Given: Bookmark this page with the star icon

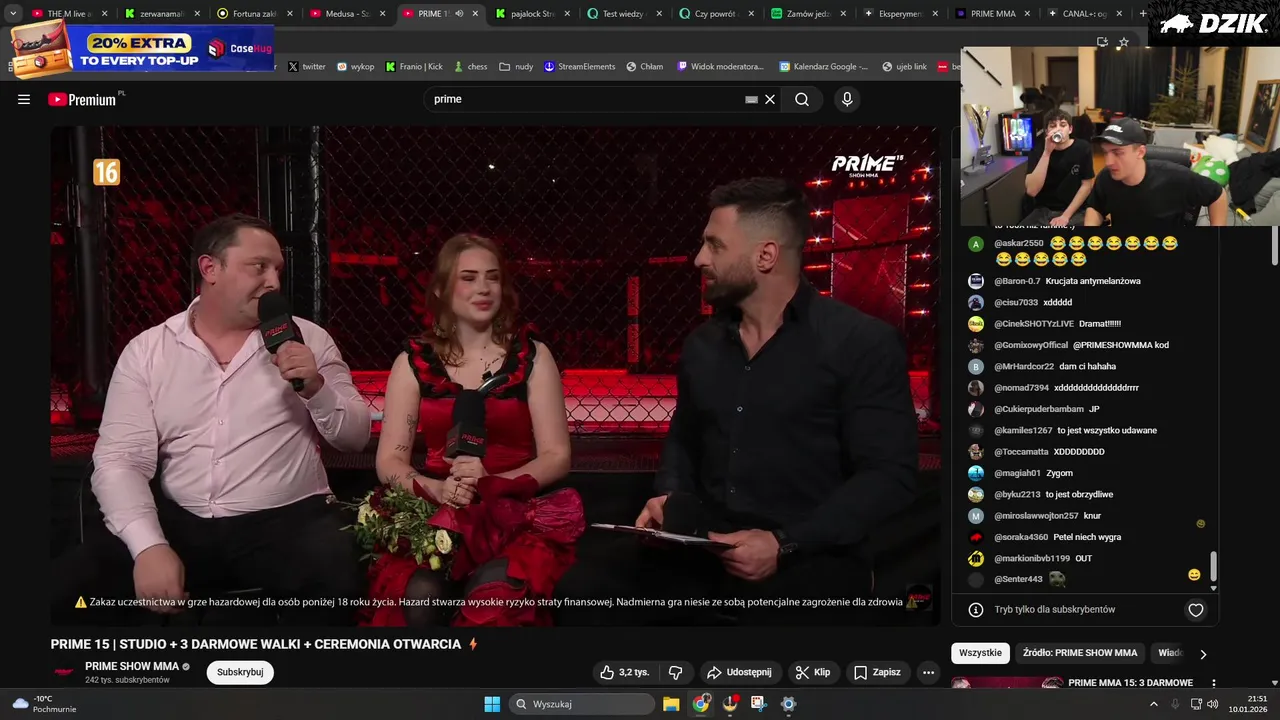Looking at the screenshot, I should (x=1124, y=42).
